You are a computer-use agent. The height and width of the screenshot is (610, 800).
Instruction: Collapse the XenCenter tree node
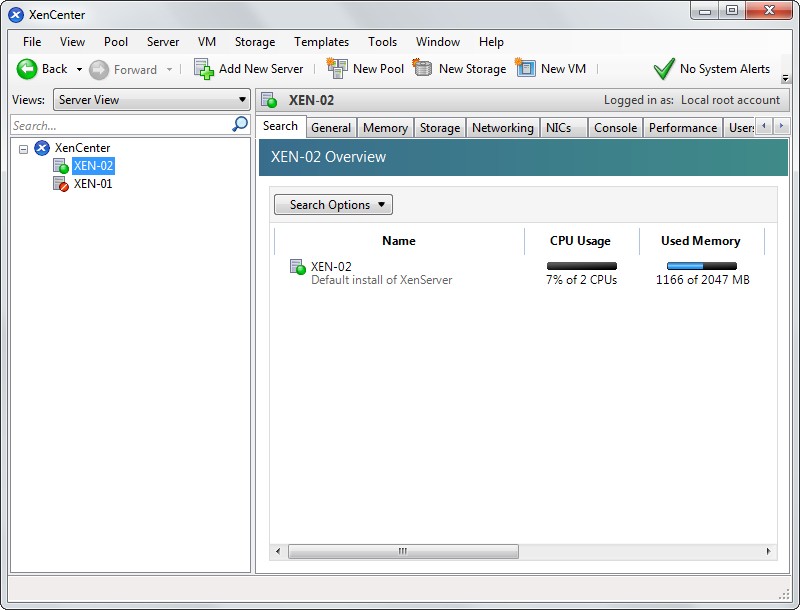pos(23,149)
